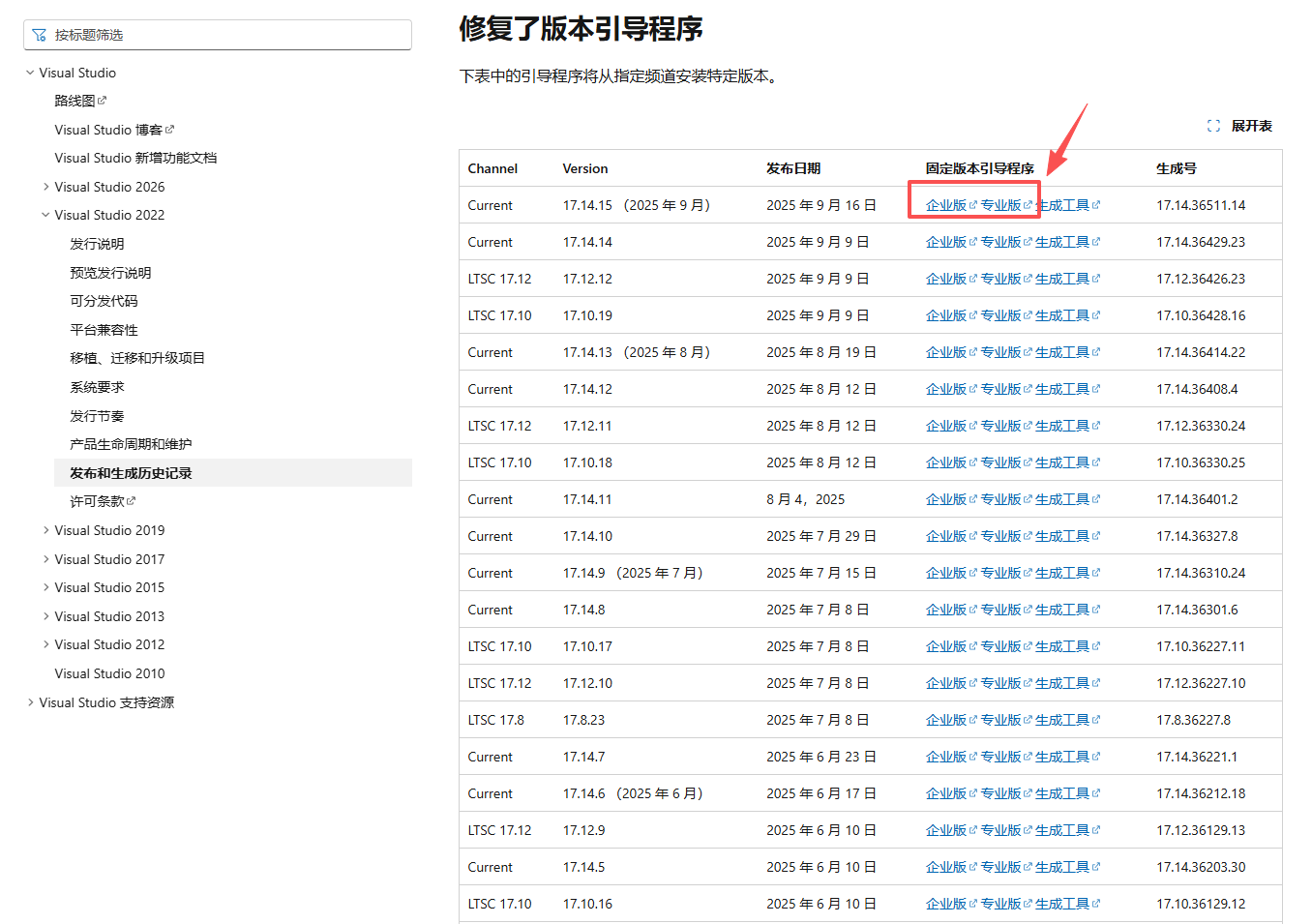
Task: Click external link icon beside Visual Studio 博客
Action: pos(170,130)
